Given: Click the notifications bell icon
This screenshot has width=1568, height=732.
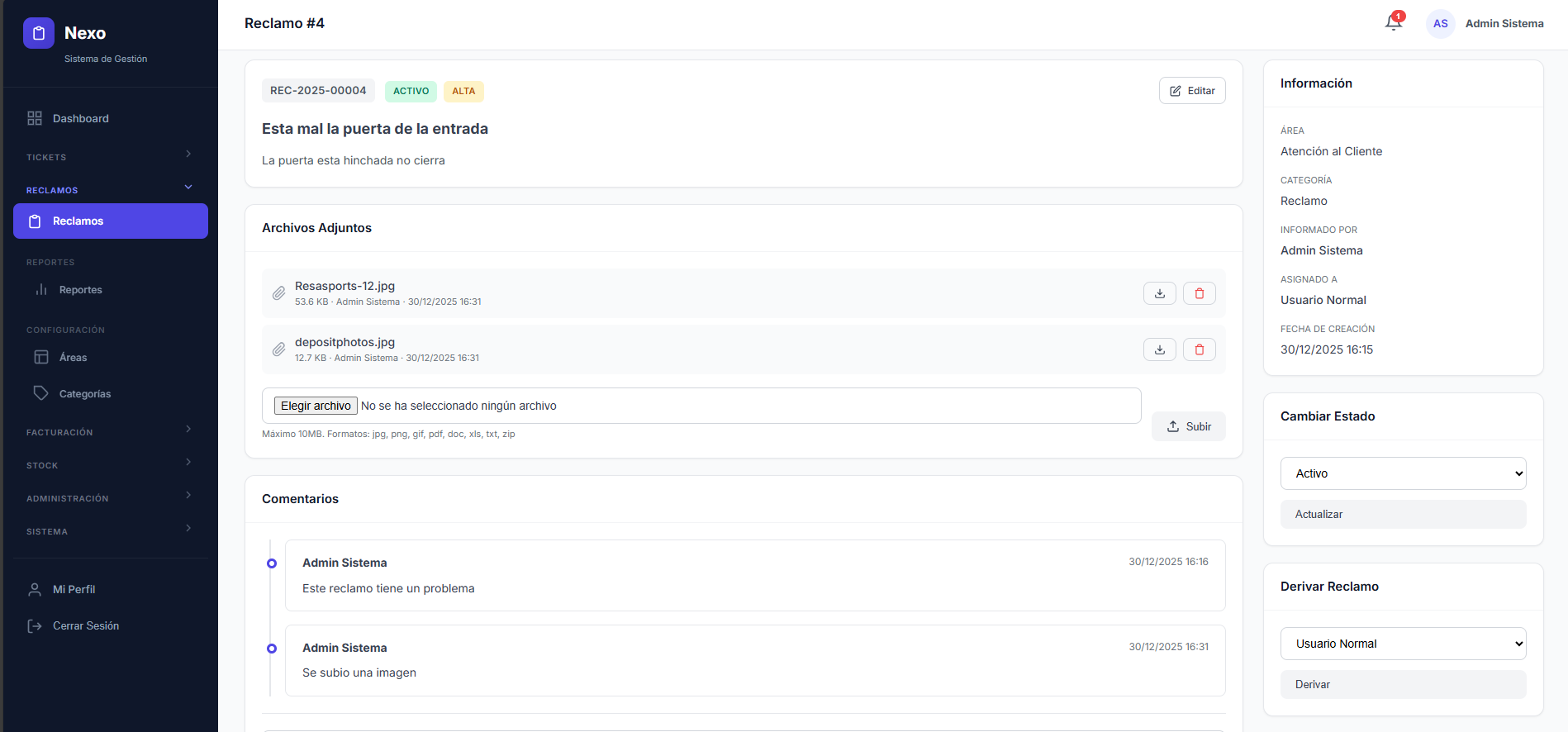Looking at the screenshot, I should (1394, 23).
